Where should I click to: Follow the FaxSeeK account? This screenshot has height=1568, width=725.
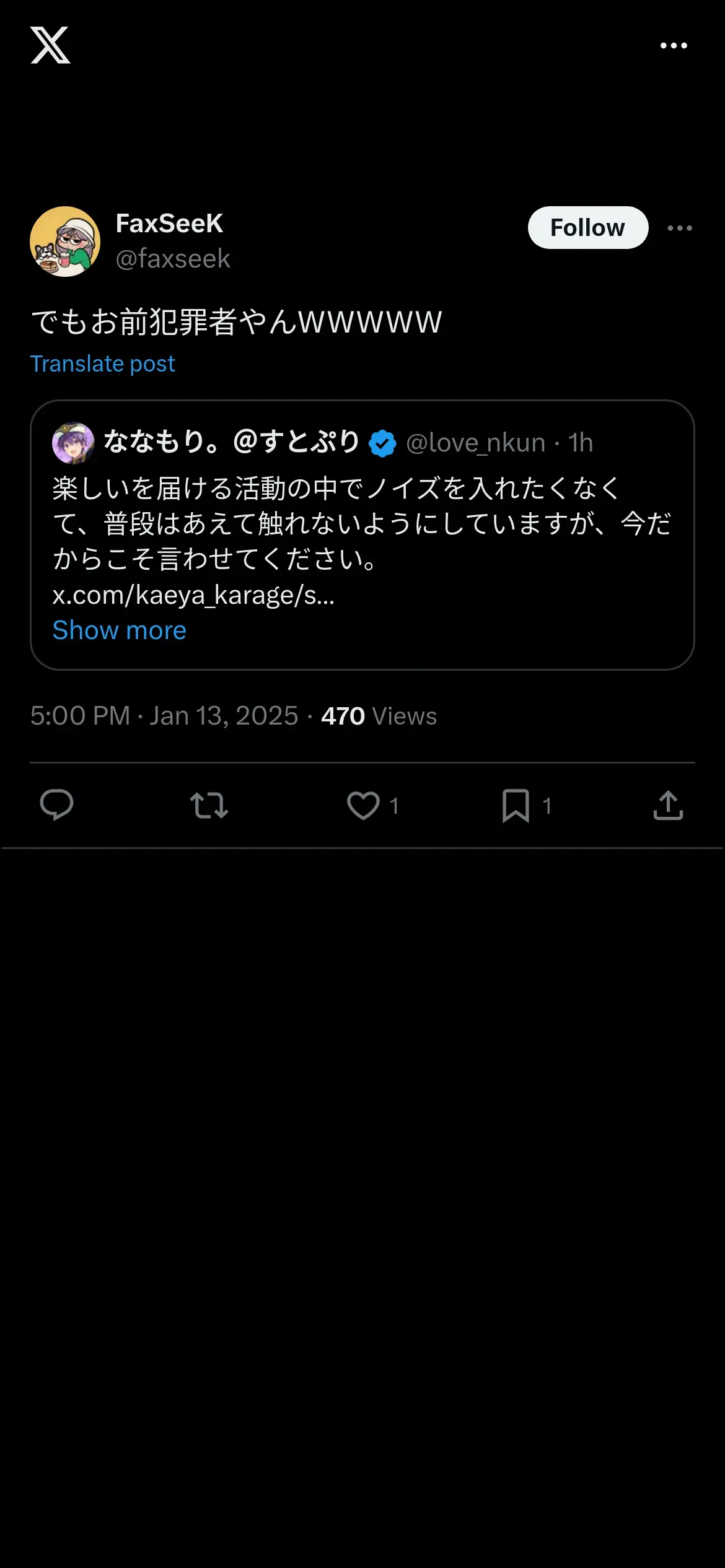(x=587, y=228)
